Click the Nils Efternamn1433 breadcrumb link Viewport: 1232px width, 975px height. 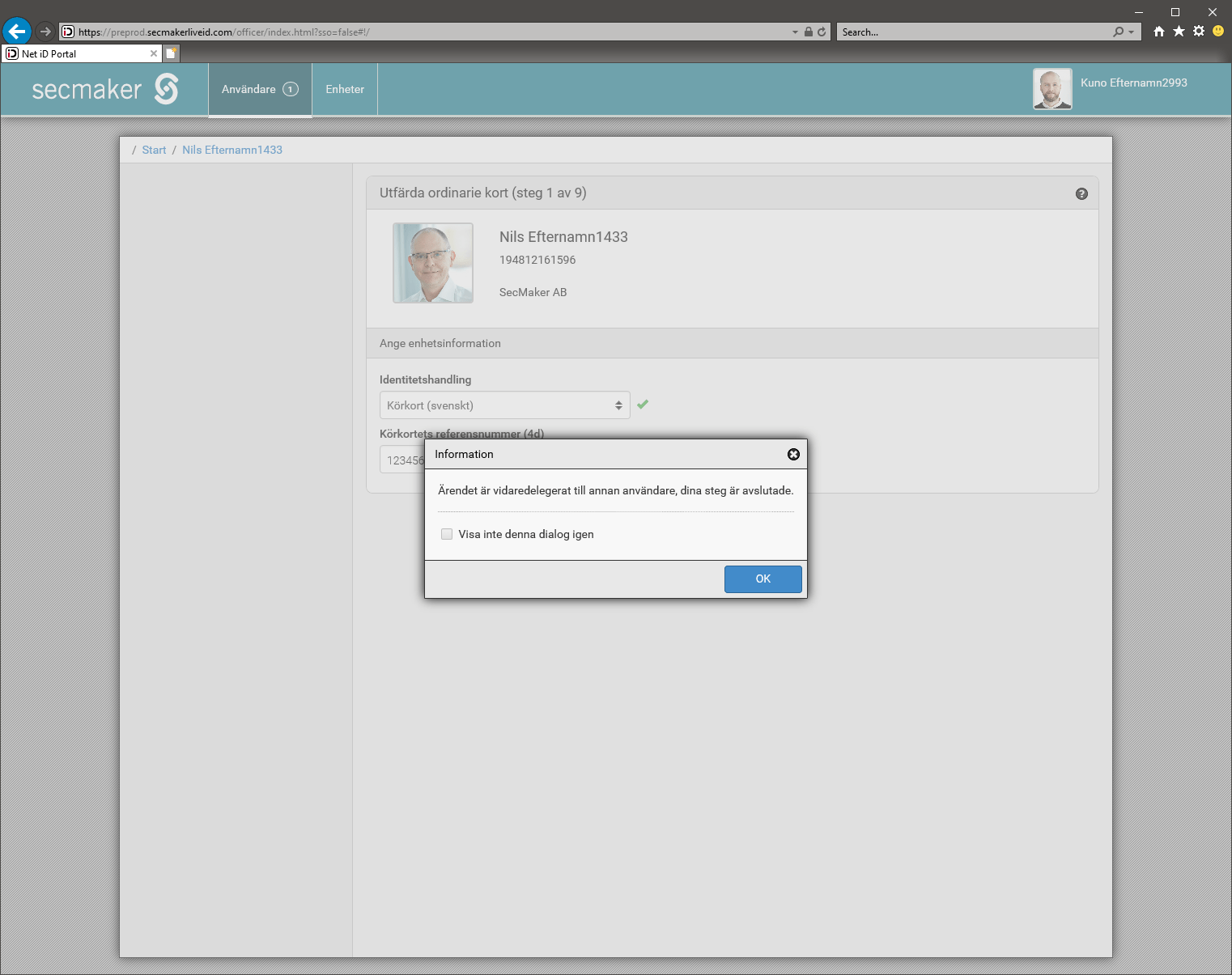[232, 150]
